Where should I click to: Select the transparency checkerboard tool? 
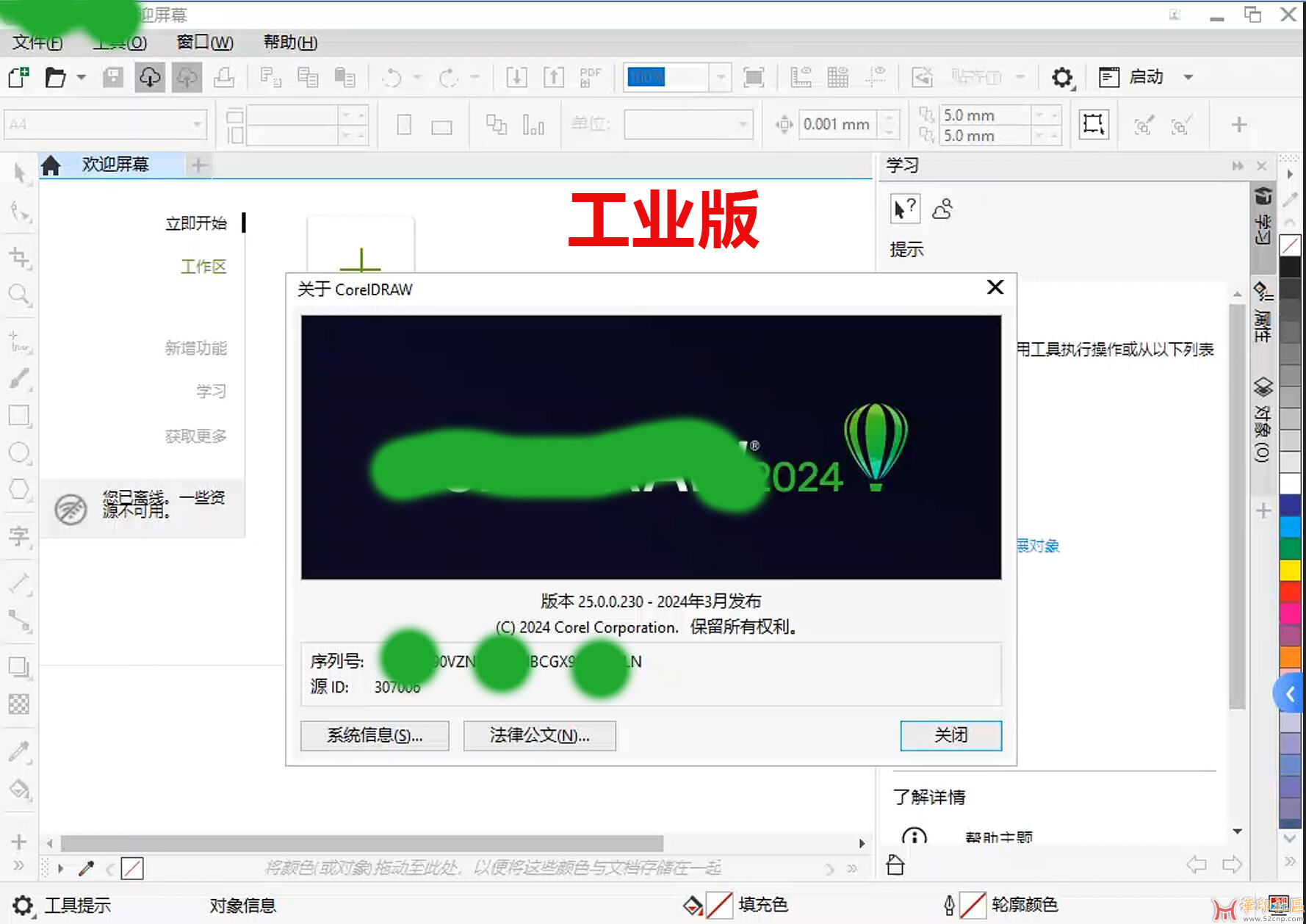(x=19, y=704)
